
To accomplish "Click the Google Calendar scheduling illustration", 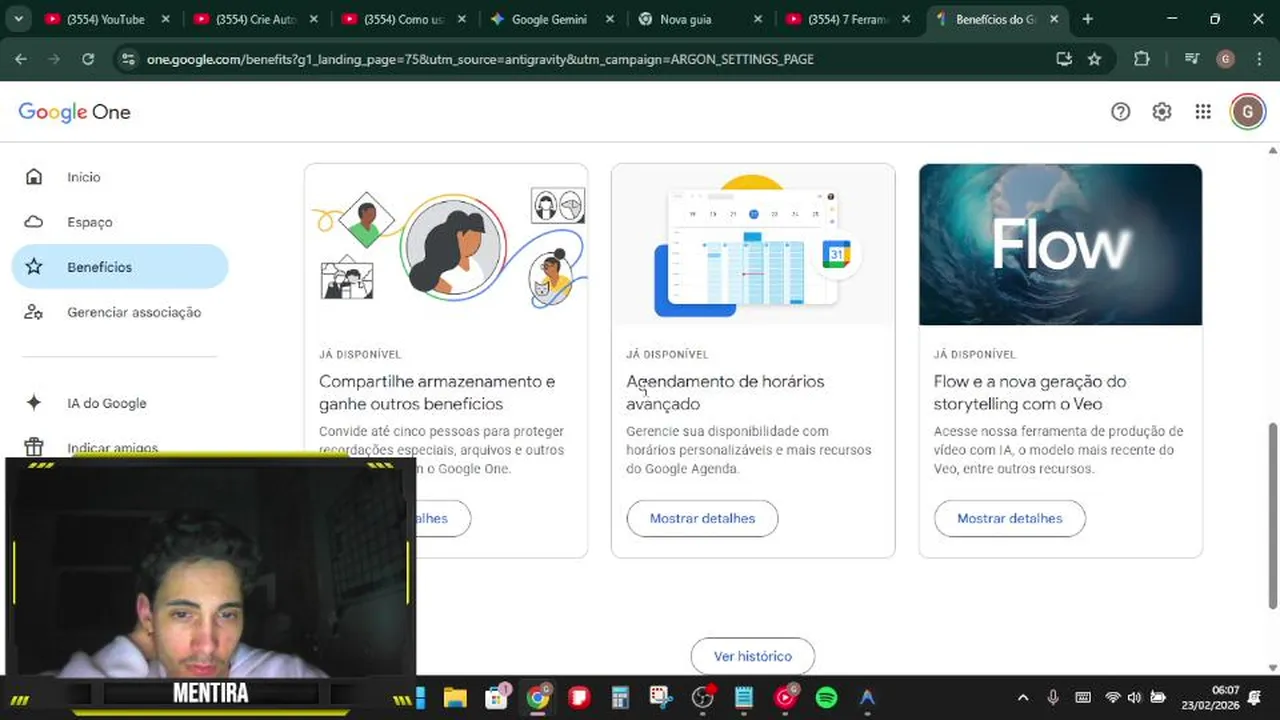I will (753, 244).
